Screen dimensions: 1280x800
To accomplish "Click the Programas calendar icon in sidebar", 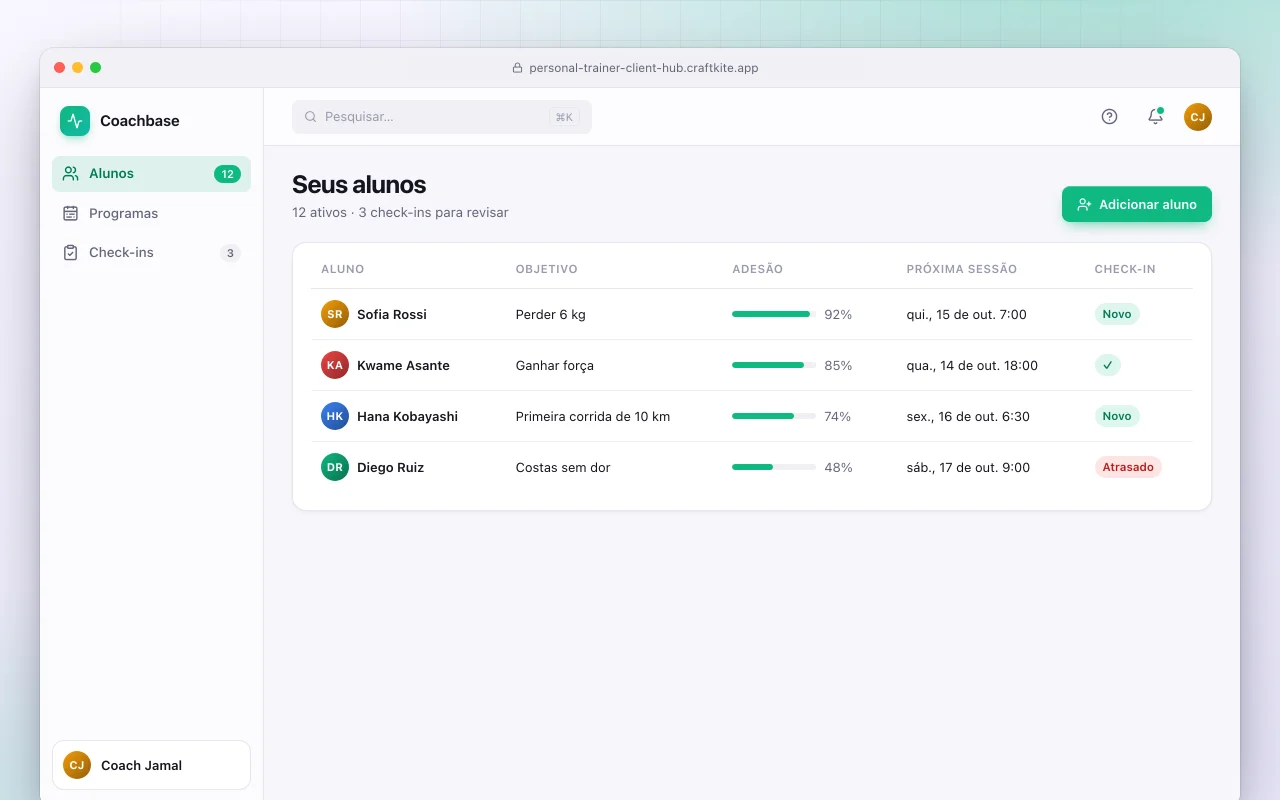I will 70,213.
